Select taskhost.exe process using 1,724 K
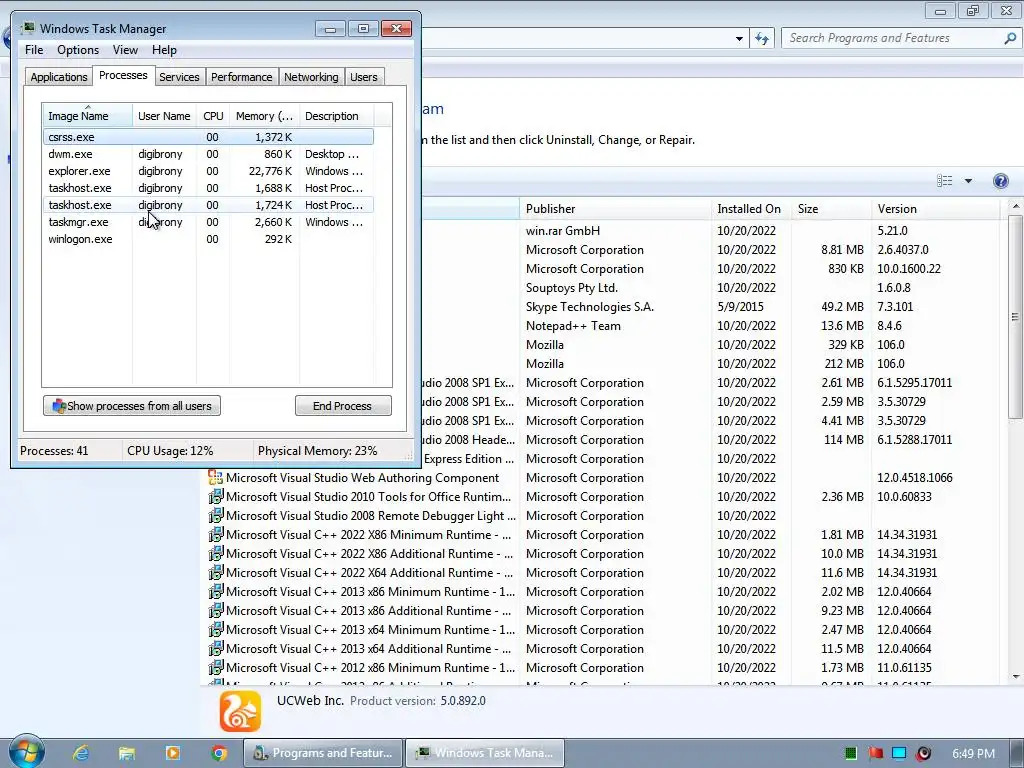Viewport: 1024px width, 768px height. coord(208,205)
